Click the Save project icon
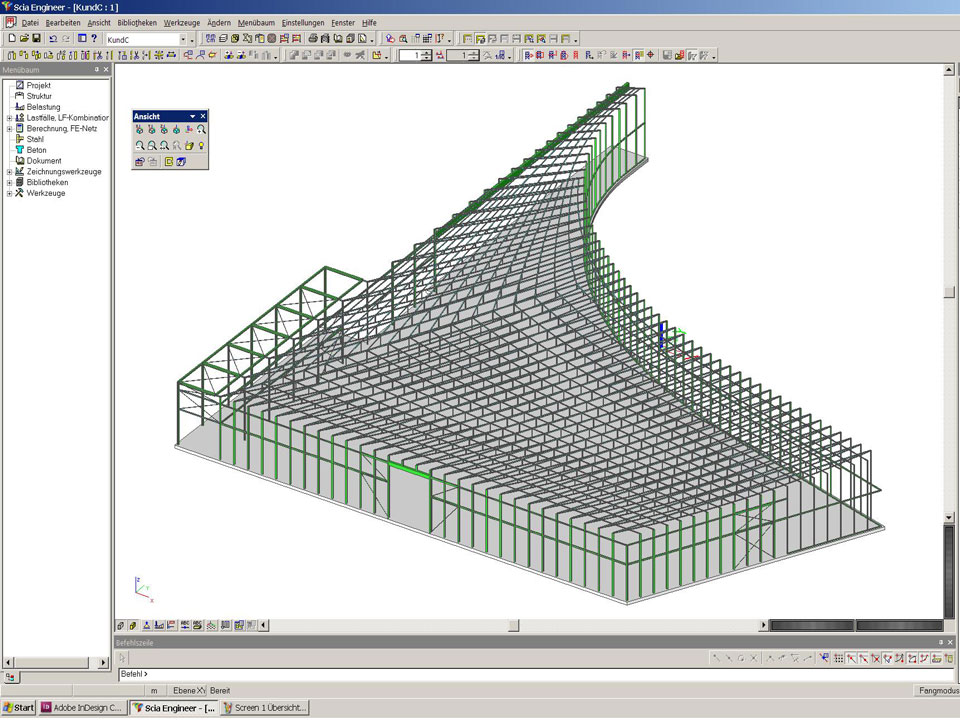The height and width of the screenshot is (720, 960). 37,38
